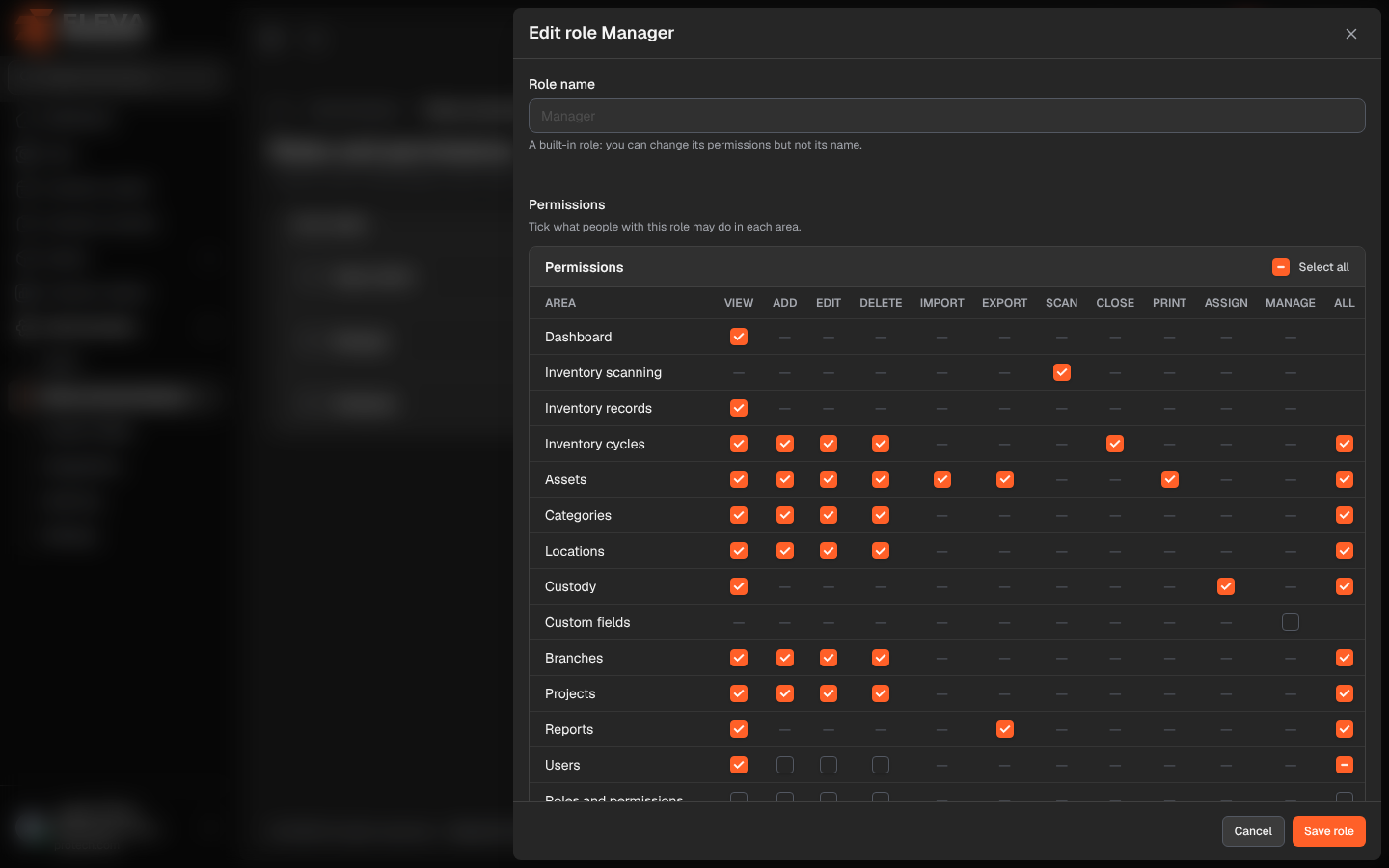Click the Save role button
1389x868 pixels.
click(x=1329, y=831)
